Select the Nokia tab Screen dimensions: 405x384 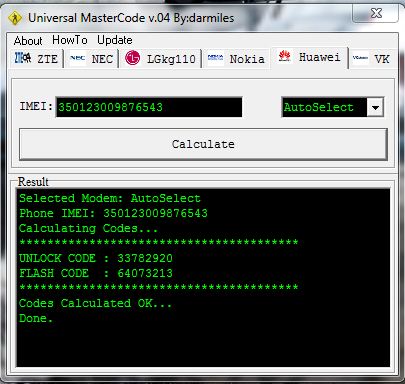[x=236, y=59]
